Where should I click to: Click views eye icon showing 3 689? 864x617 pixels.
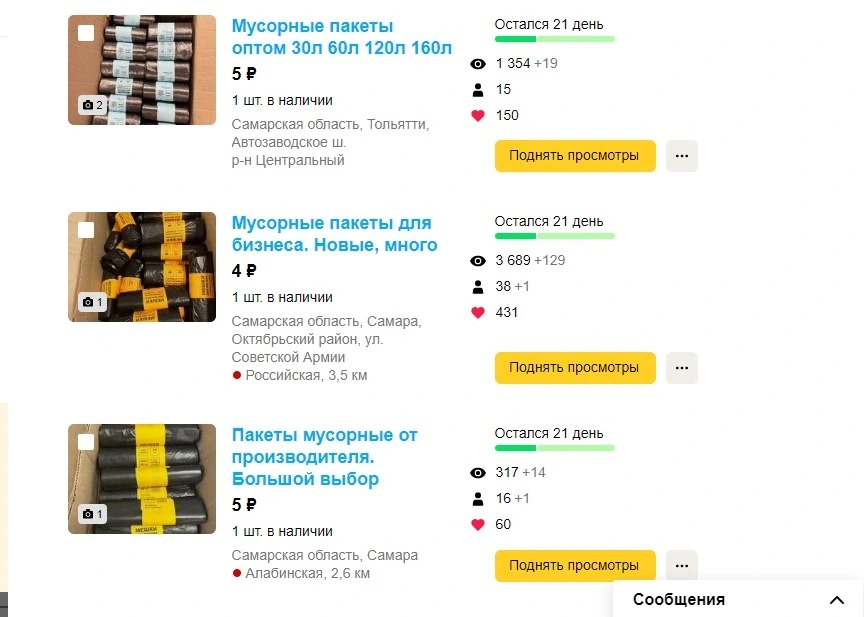coord(478,261)
